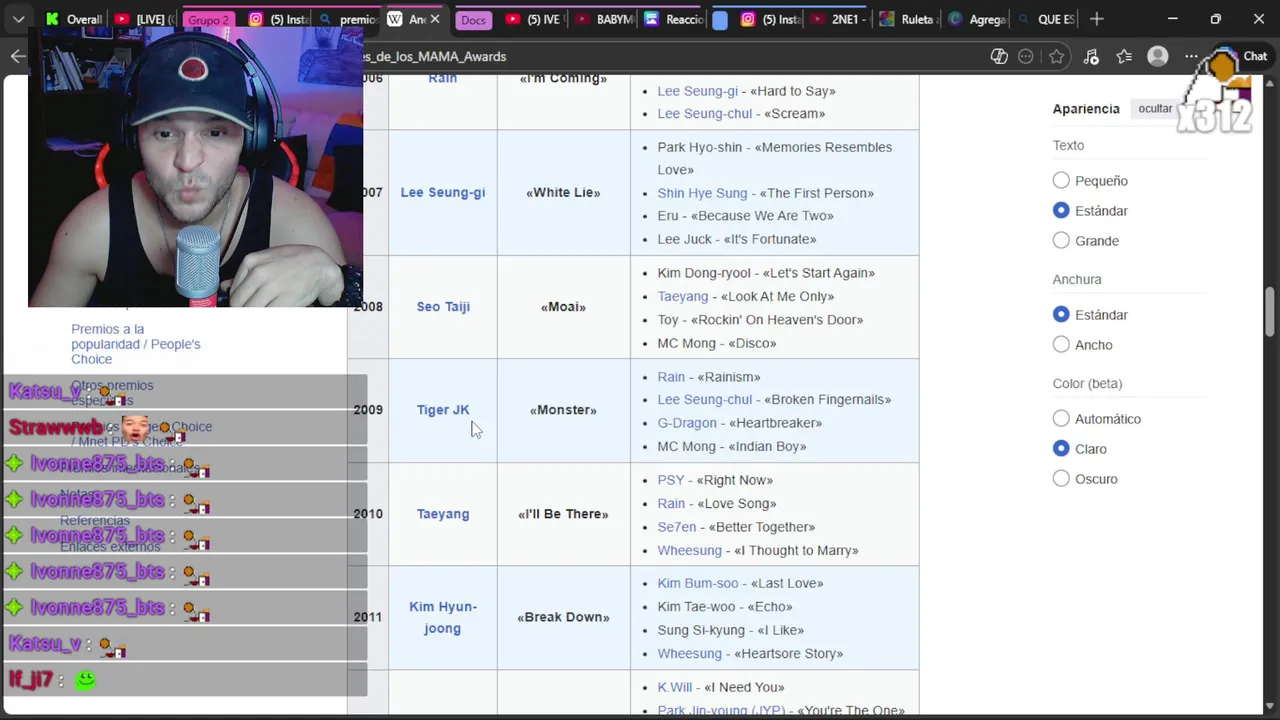
Task: Open the G-Dragon link
Action: click(687, 423)
